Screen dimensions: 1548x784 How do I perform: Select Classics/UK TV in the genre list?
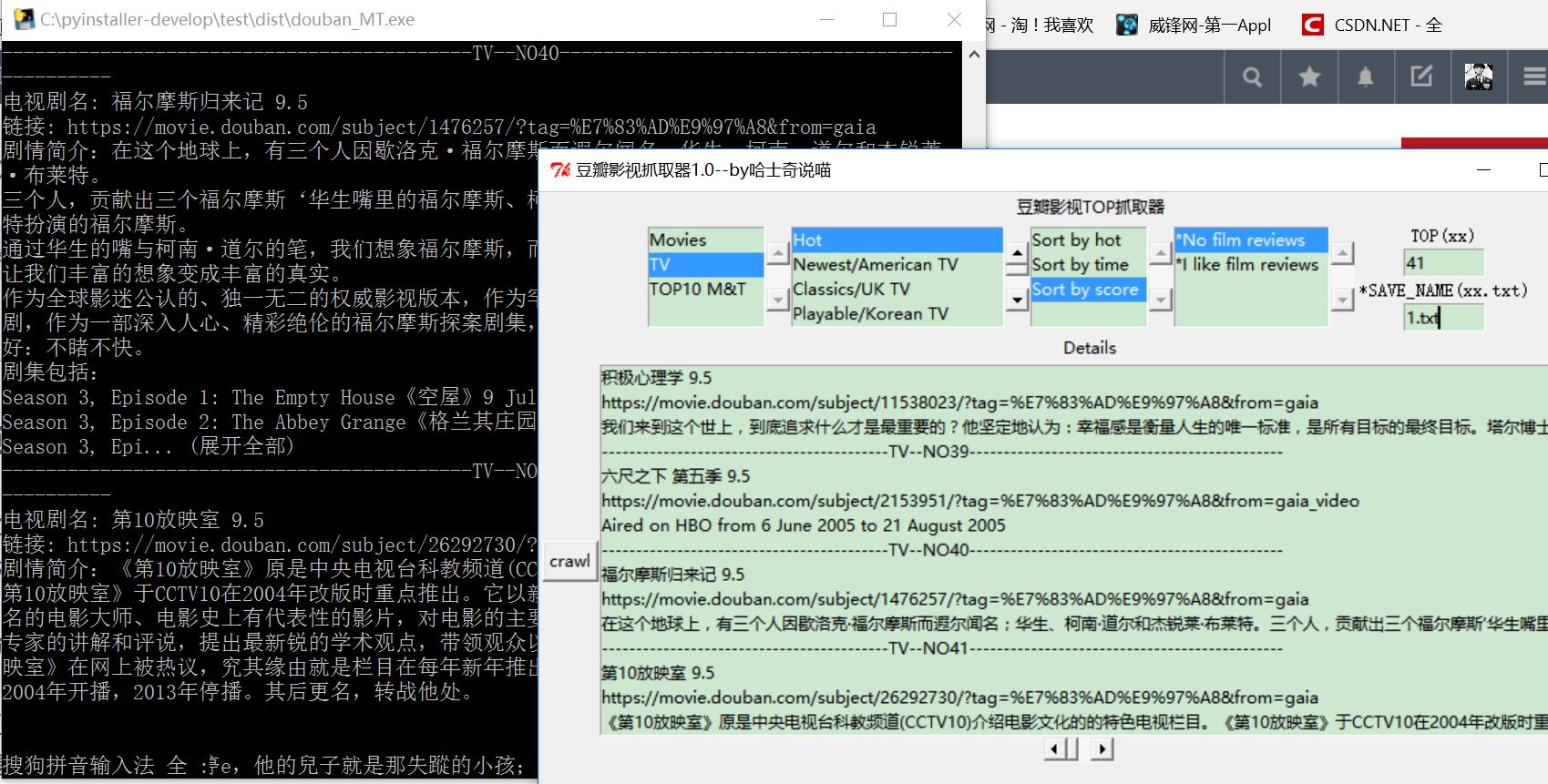(897, 289)
